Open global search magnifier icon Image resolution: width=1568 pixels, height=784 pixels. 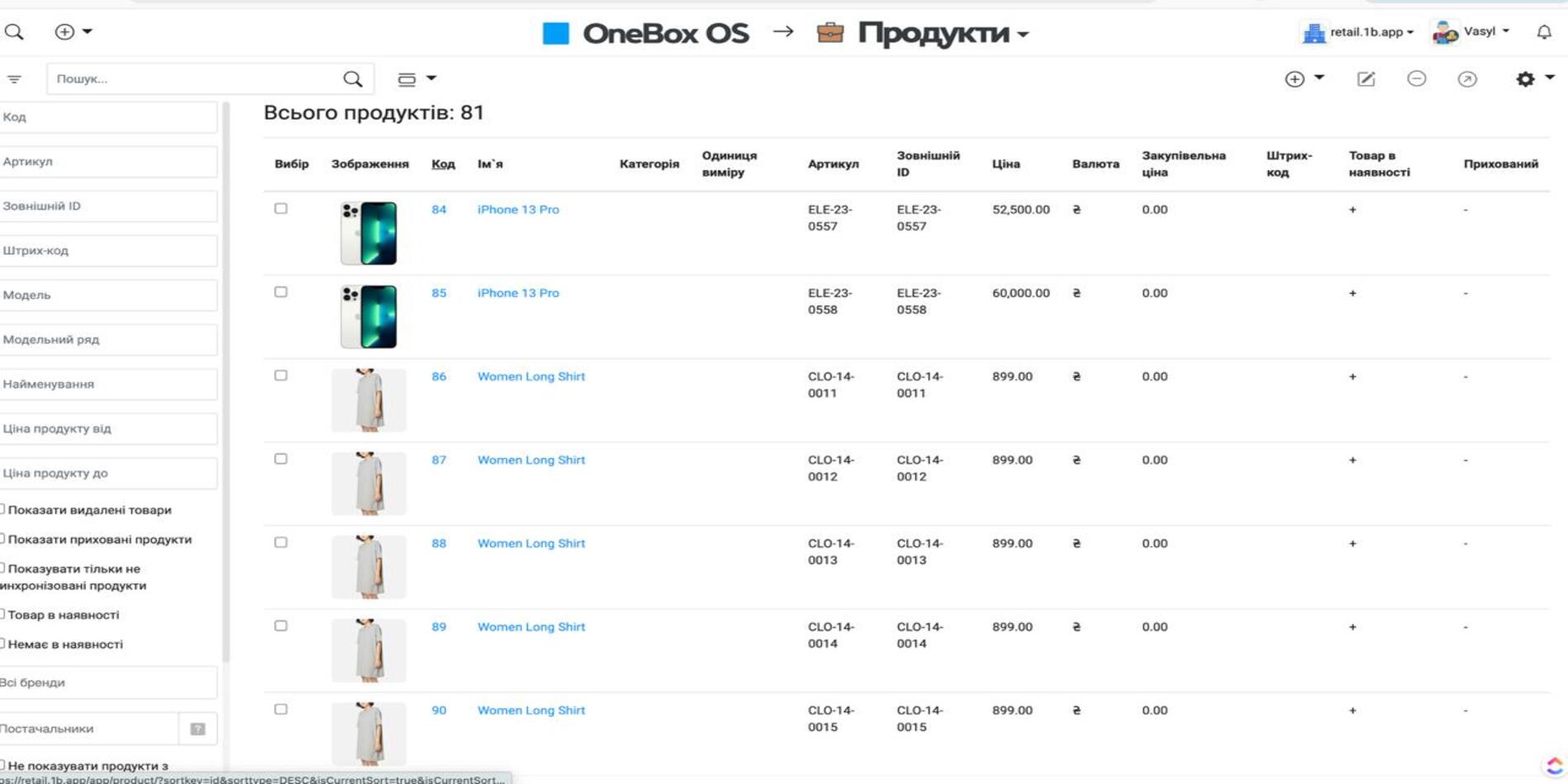pos(14,32)
